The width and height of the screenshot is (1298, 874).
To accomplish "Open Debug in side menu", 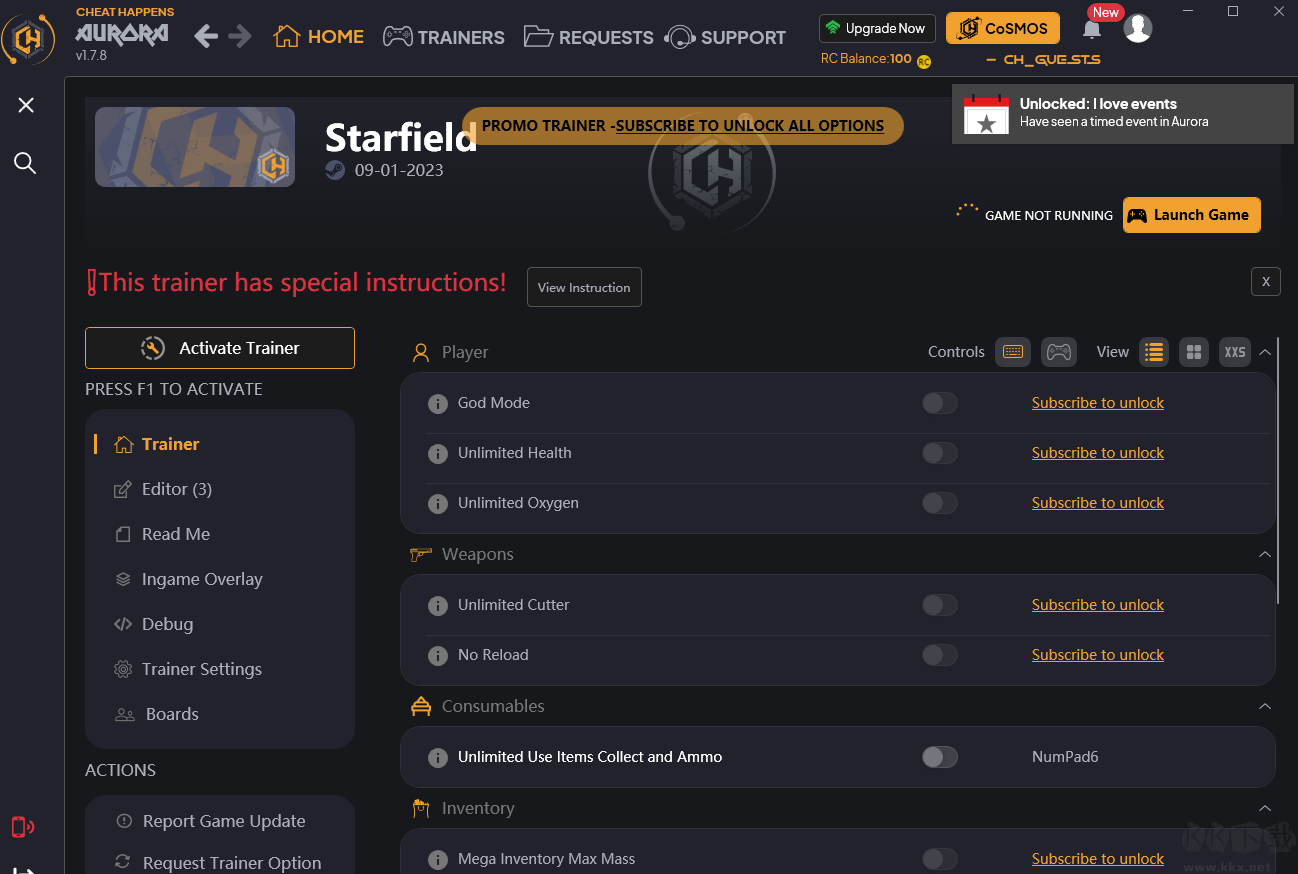I will (154, 624).
